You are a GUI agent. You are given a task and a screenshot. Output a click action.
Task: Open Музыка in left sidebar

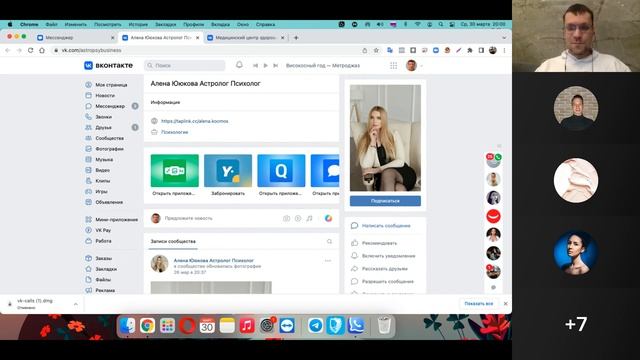(x=99, y=160)
